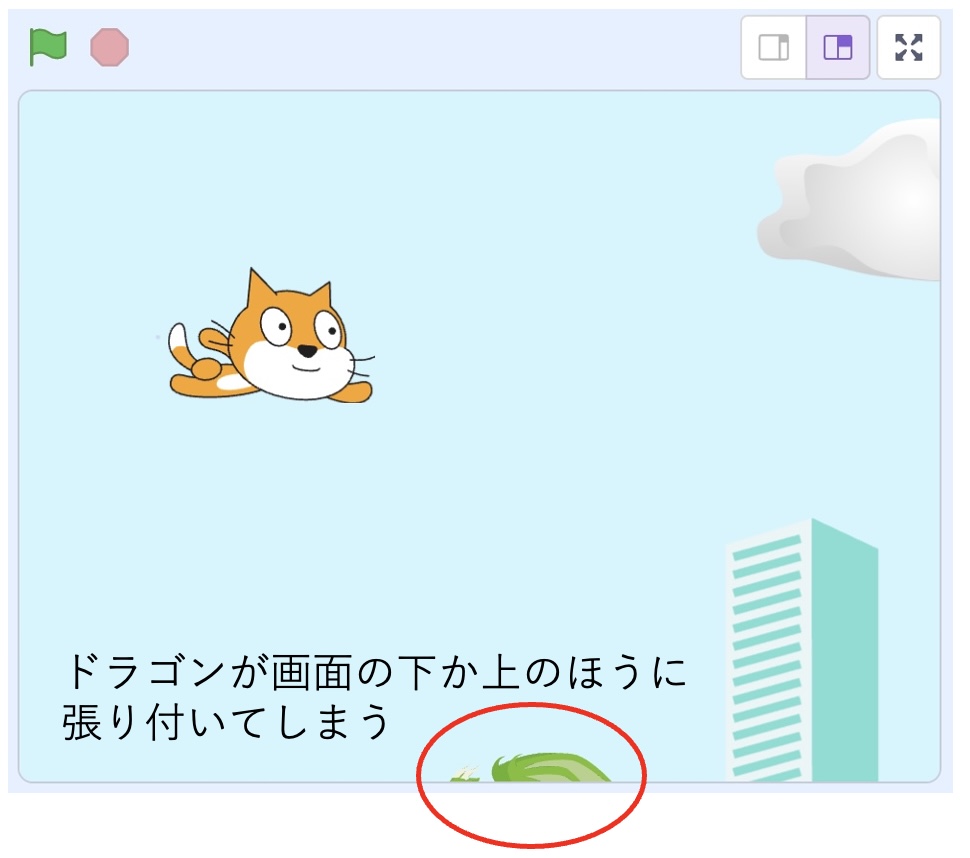Click the green flag to start project

(48, 47)
